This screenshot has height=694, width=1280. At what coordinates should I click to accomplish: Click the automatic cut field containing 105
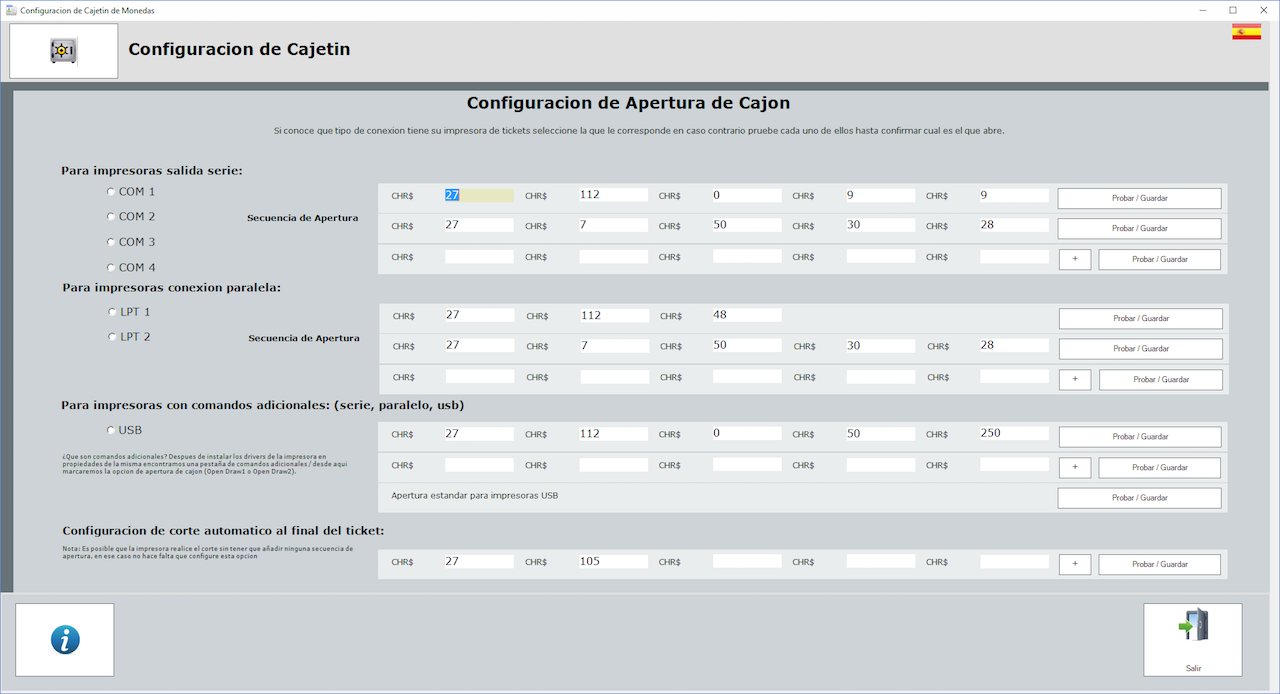613,562
